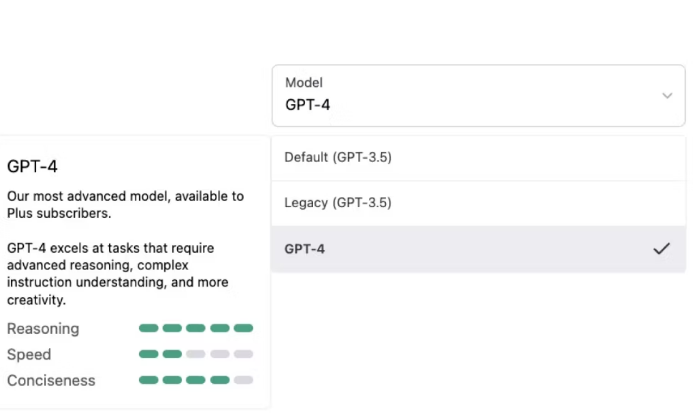Screen dimensions: 693x414
Task: Click the Conciseness label text
Action: (x=51, y=380)
